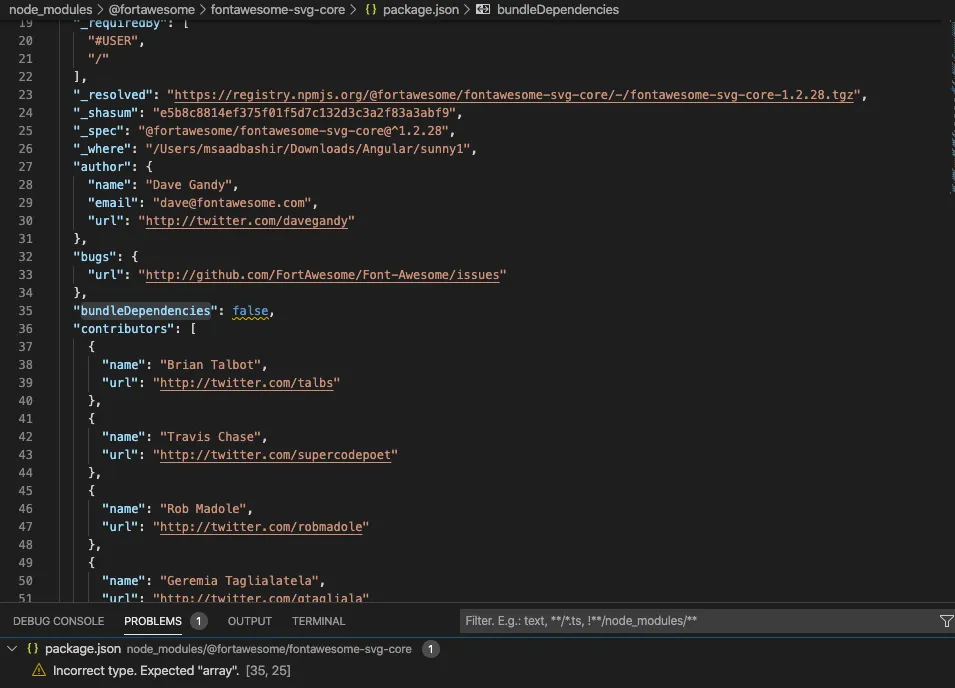Click @fortawesome breadcrumb segment
The height and width of the screenshot is (688, 955).
tap(152, 10)
